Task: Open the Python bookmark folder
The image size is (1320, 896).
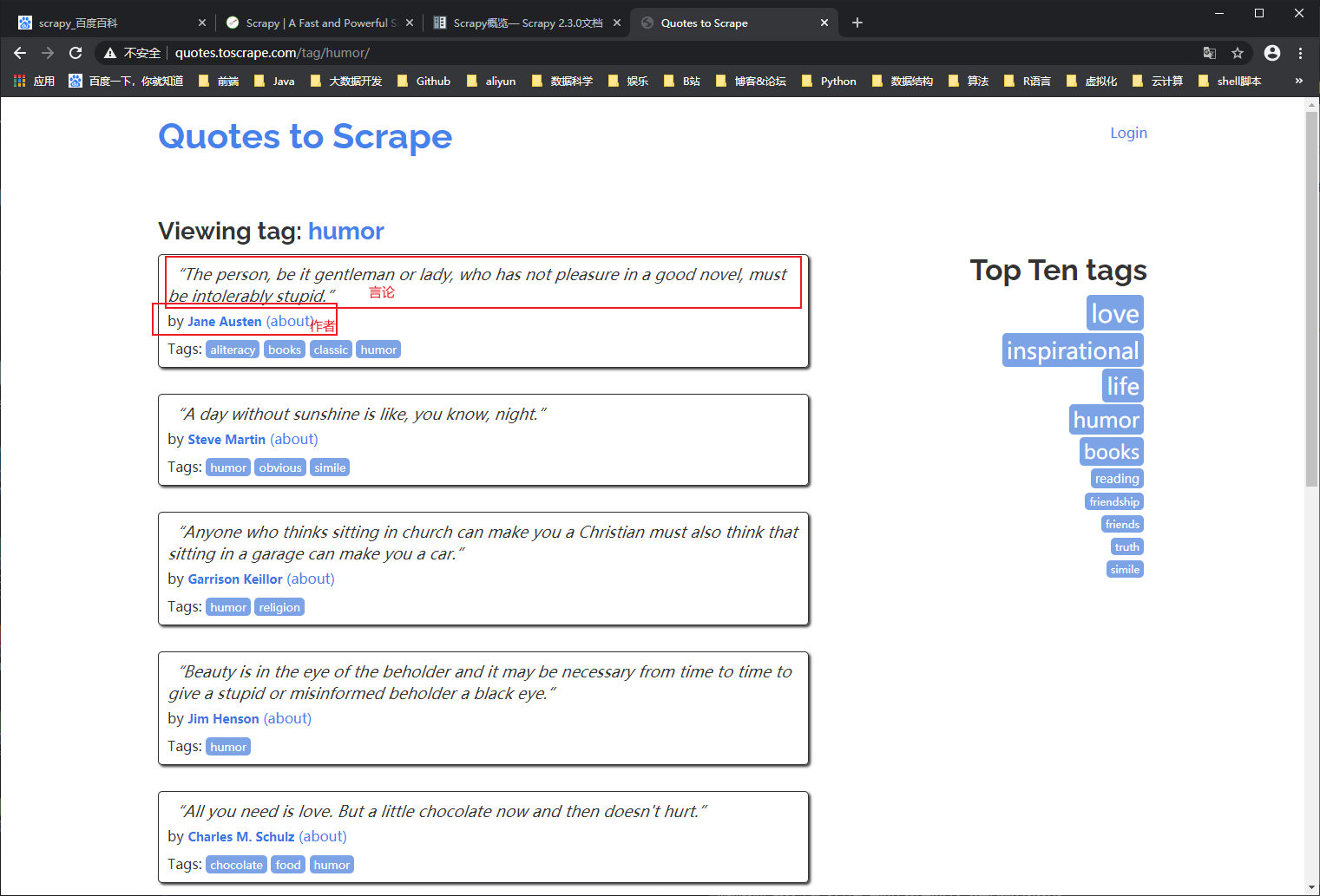Action: coord(829,81)
